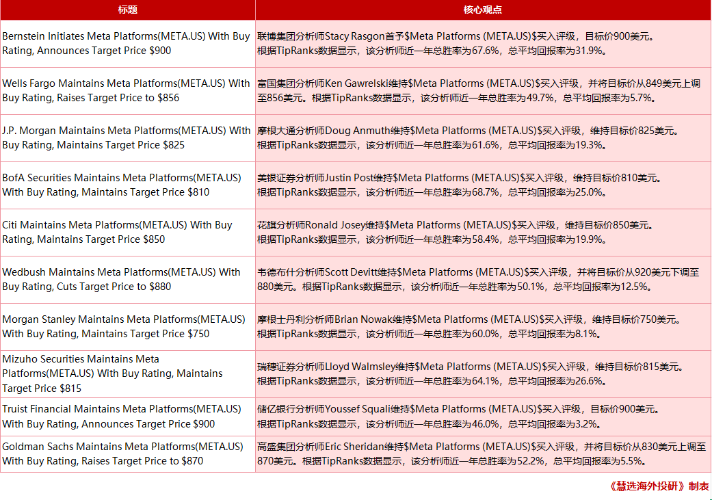Select the Truist Financial Maintains Meta title cell

tap(128, 417)
